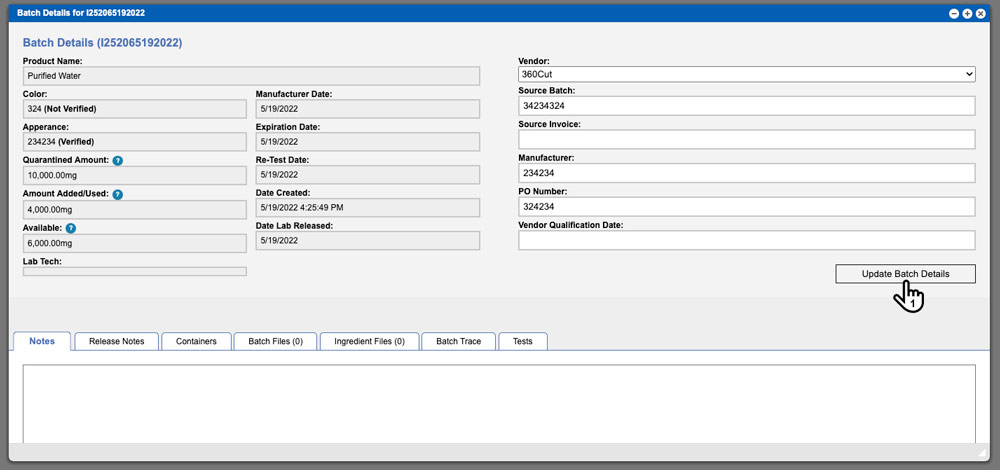Close the Batch Details window
This screenshot has width=1000, height=470.
pyautogui.click(x=980, y=13)
